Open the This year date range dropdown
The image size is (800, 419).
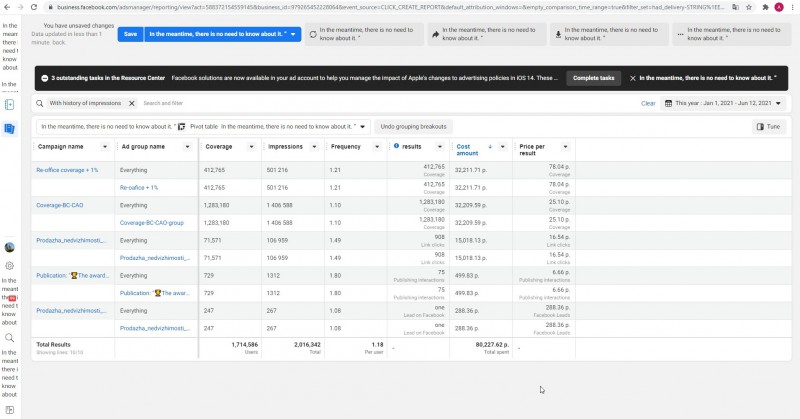723,103
